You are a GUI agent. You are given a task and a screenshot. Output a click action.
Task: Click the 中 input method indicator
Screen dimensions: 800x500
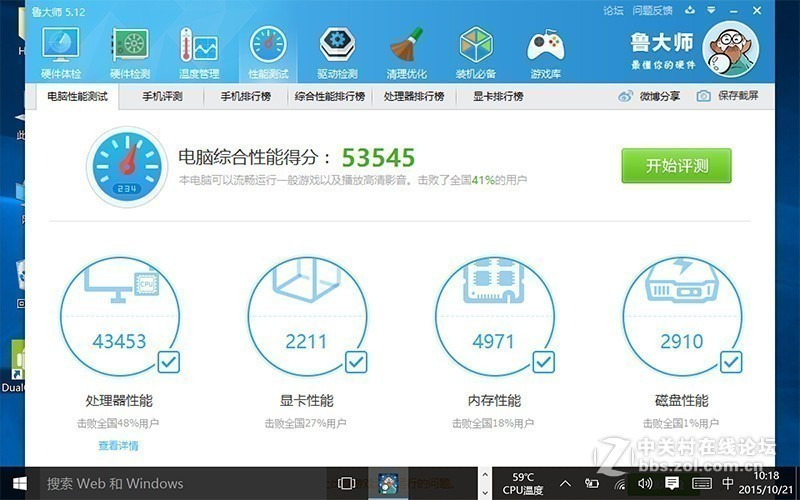point(728,483)
